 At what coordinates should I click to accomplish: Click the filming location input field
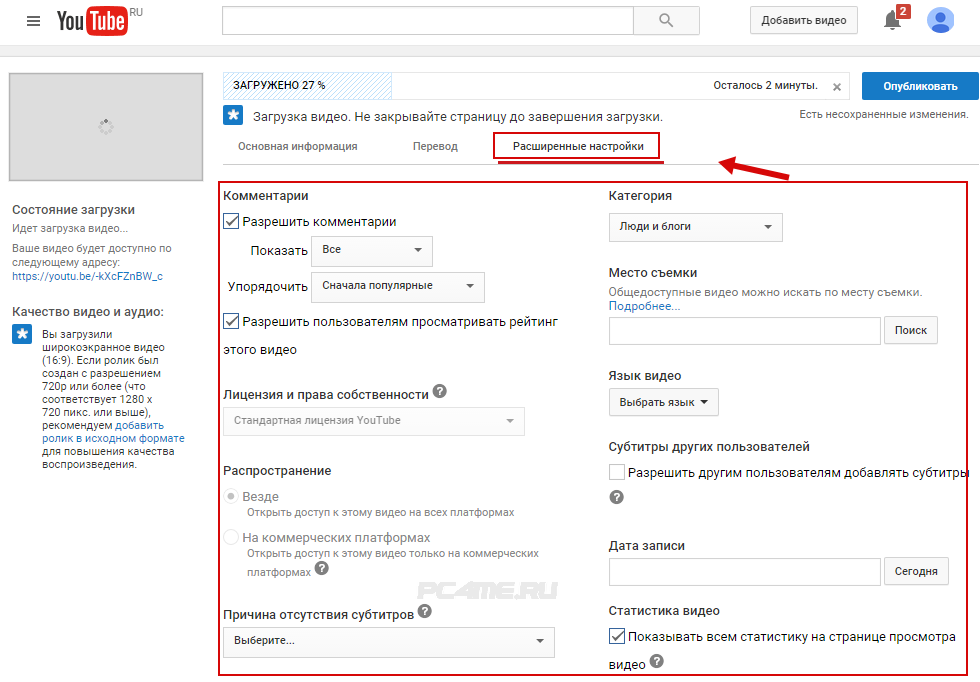(x=745, y=331)
